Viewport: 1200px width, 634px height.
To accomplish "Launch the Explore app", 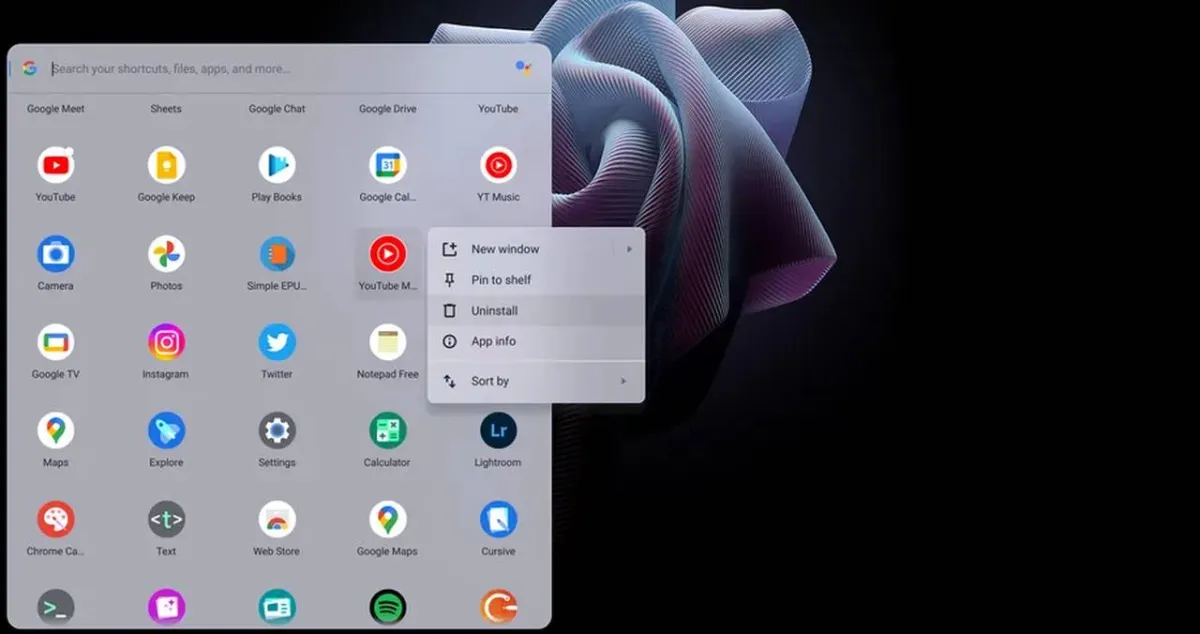I will click(x=166, y=431).
